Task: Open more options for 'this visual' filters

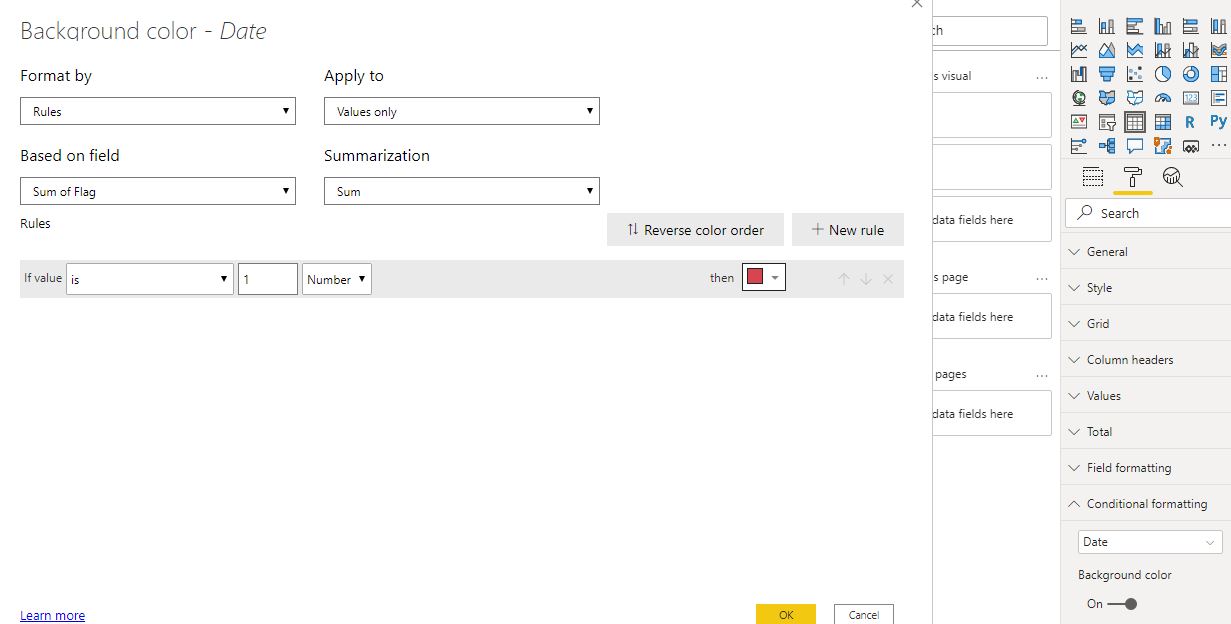Action: click(1042, 76)
